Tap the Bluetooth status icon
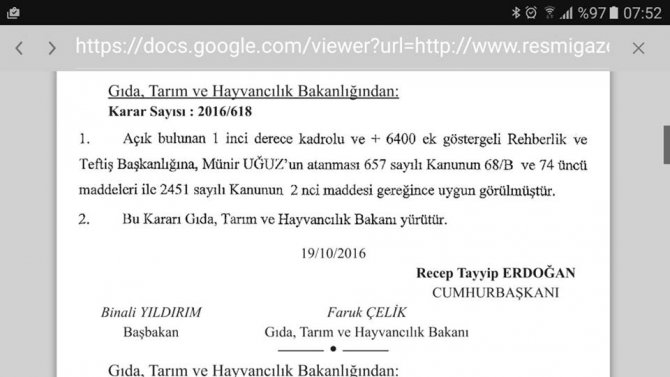Image resolution: width=670 pixels, height=377 pixels. (516, 13)
